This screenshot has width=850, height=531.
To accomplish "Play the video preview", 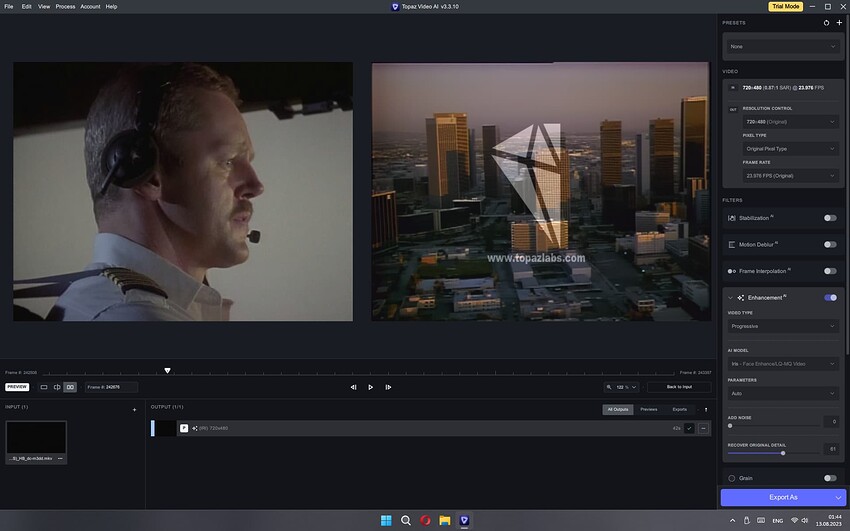I will [370, 387].
